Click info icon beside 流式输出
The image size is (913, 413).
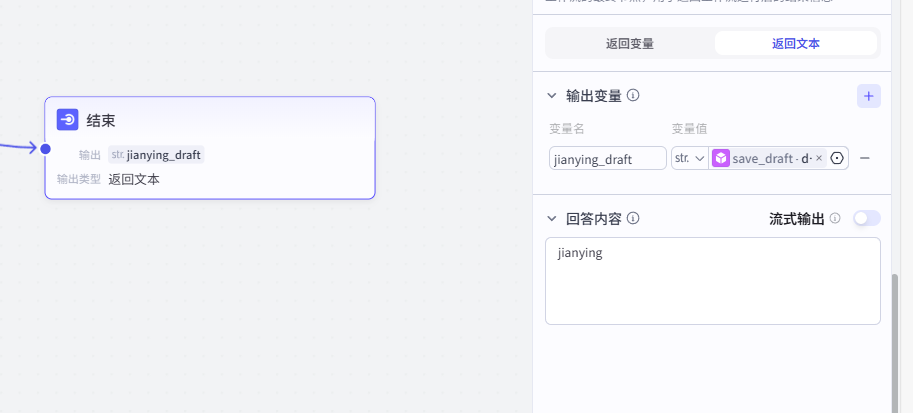[x=835, y=218]
